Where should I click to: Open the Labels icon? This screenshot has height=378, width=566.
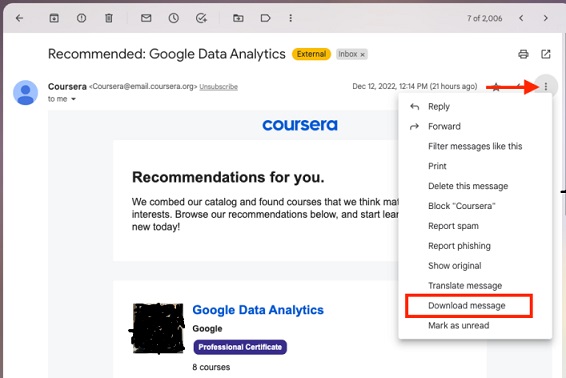tap(265, 18)
